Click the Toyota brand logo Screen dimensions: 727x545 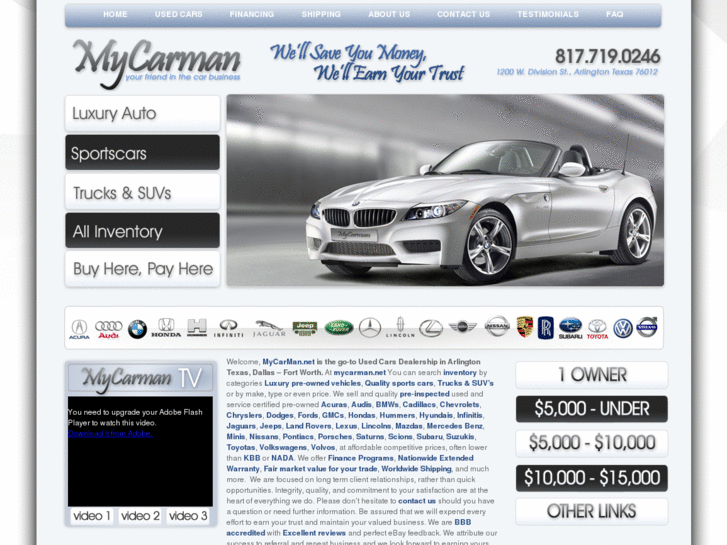click(x=597, y=329)
